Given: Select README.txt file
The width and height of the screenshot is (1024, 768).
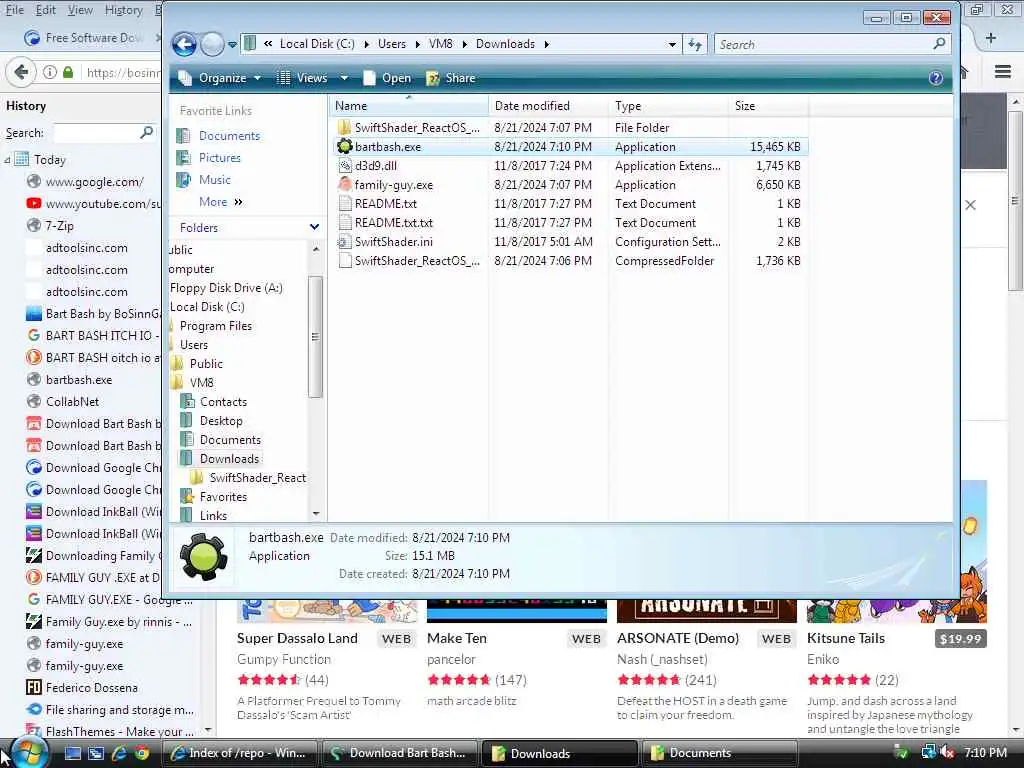Looking at the screenshot, I should [385, 204].
